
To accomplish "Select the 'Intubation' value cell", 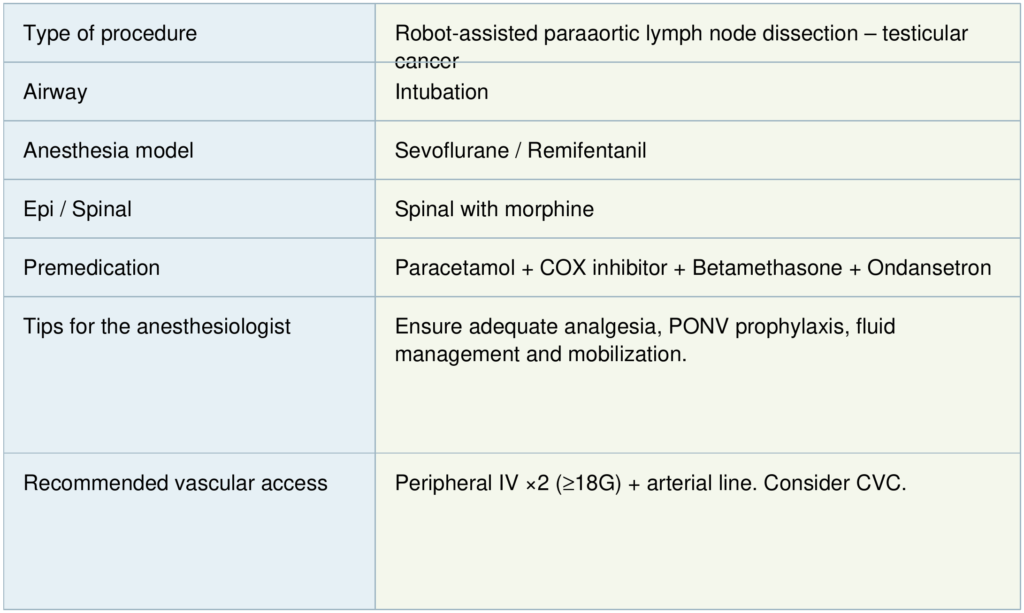I will [441, 92].
